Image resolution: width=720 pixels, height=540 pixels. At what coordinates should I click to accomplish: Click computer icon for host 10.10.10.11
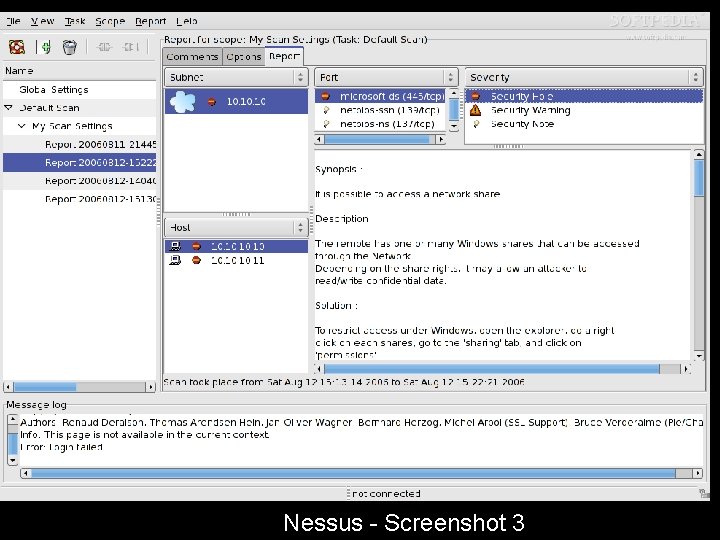[175, 260]
